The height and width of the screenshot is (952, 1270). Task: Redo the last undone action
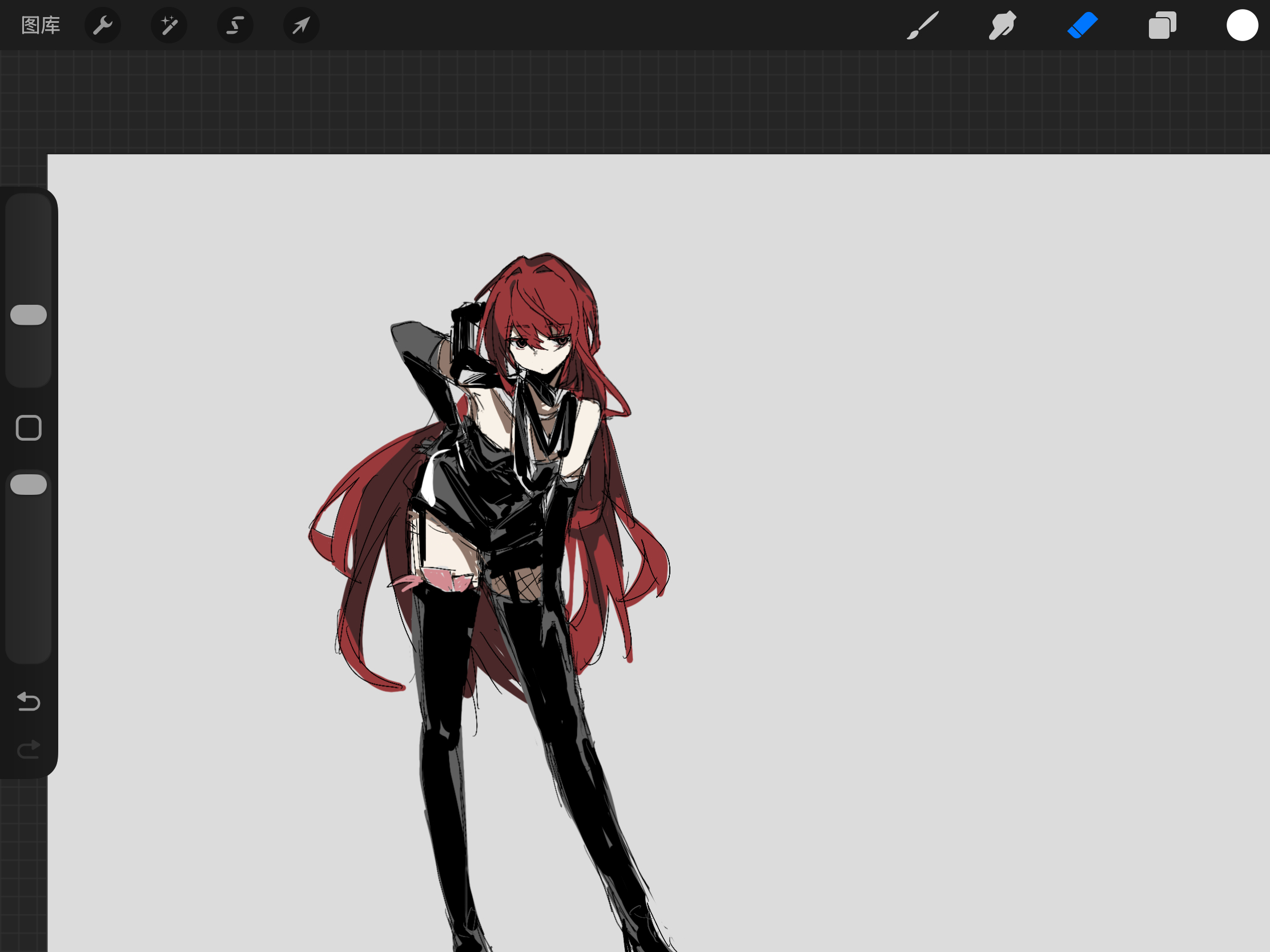point(29,749)
